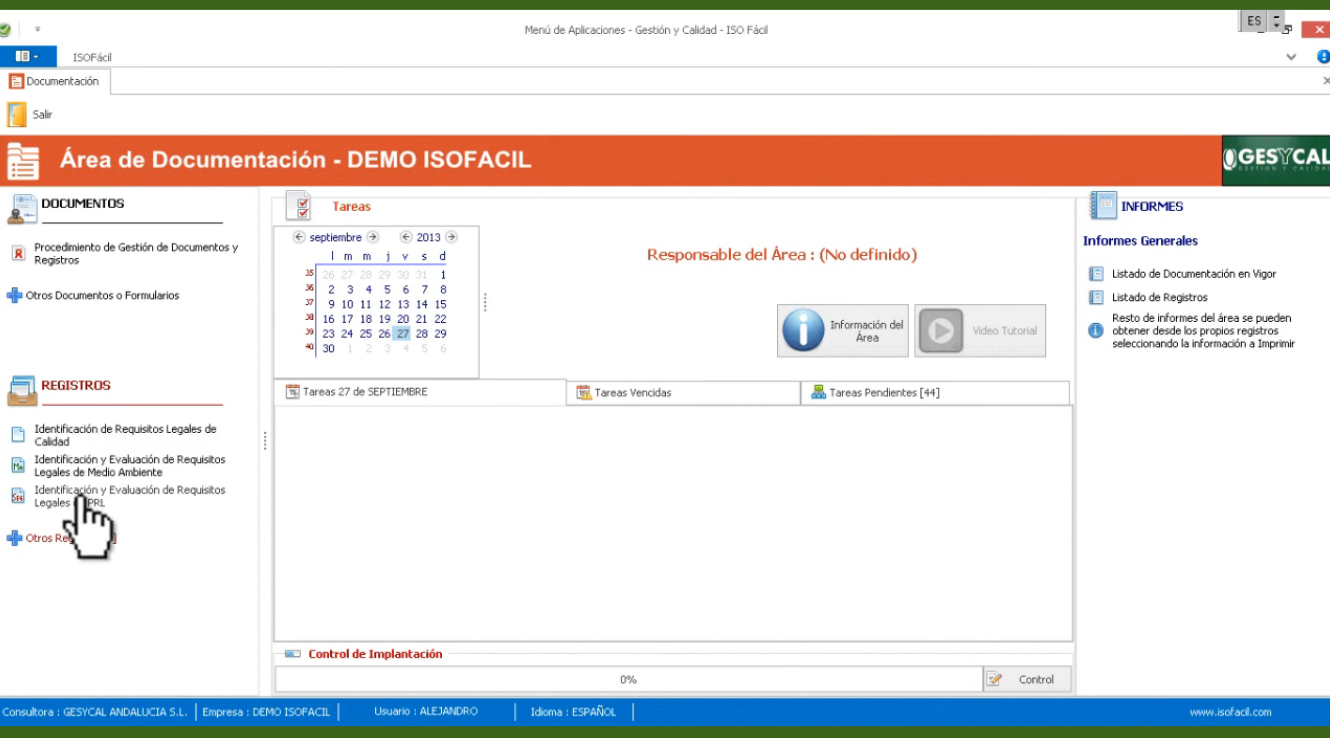Image resolution: width=1330 pixels, height=738 pixels.
Task: Click the INFORMES heading
Action: click(1152, 207)
